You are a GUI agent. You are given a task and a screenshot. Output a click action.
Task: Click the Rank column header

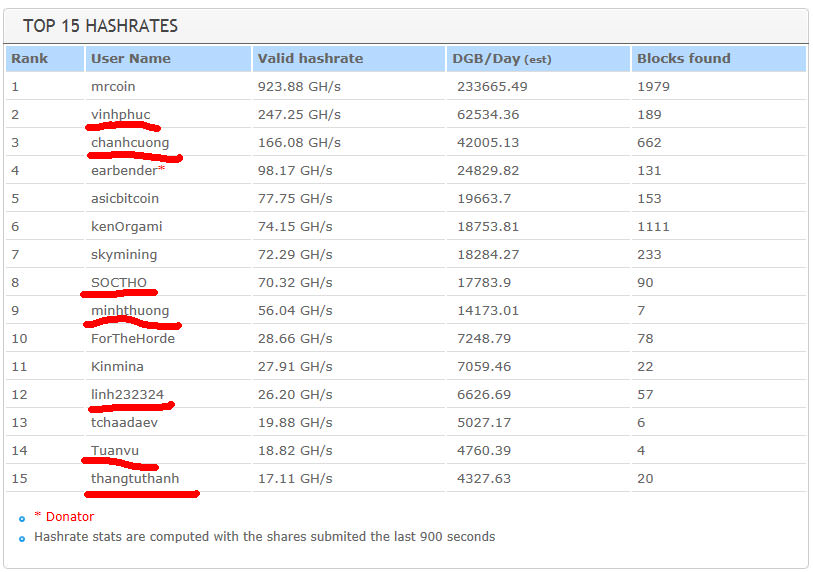click(x=45, y=59)
